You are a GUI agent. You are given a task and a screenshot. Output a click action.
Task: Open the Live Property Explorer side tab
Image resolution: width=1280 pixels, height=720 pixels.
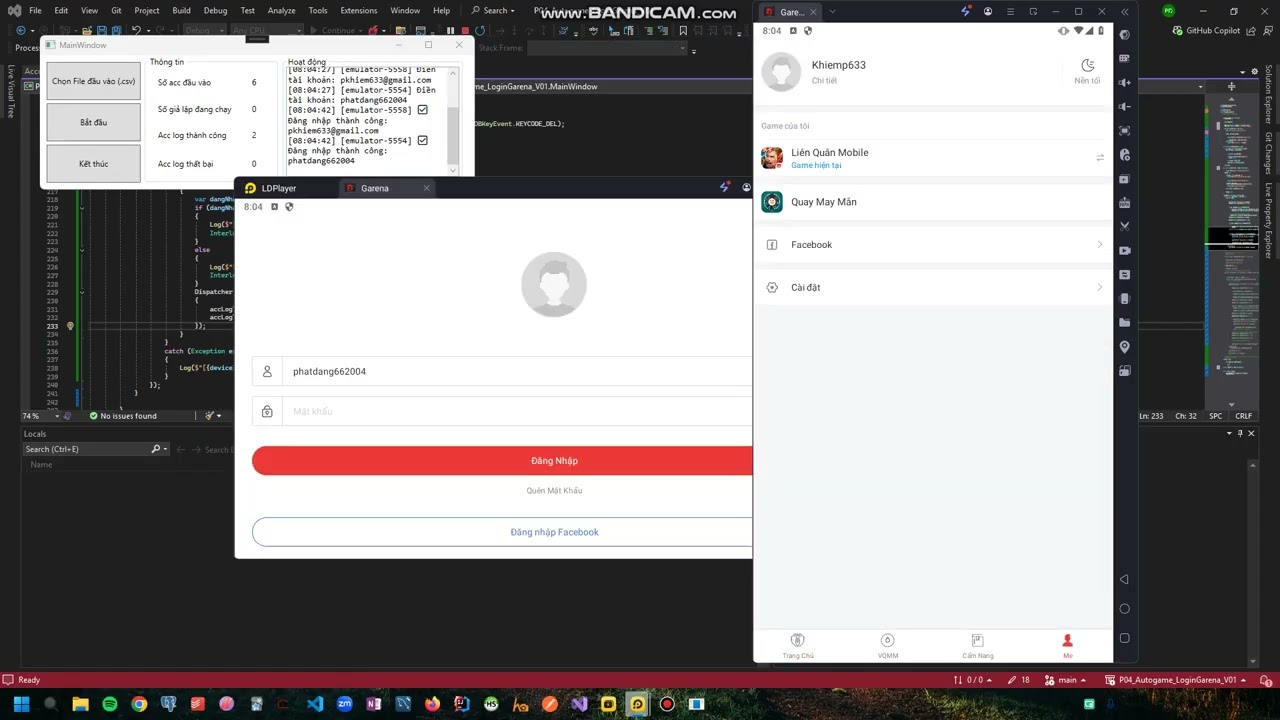pos(1269,220)
